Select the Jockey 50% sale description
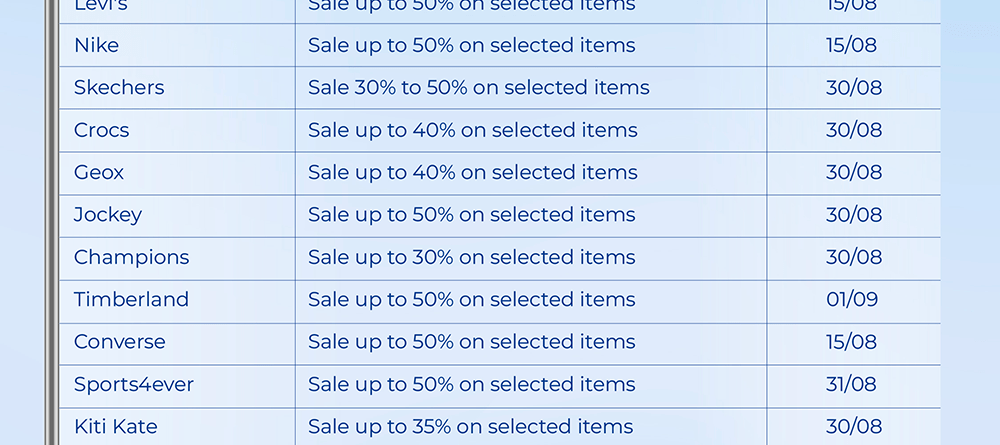 point(472,214)
